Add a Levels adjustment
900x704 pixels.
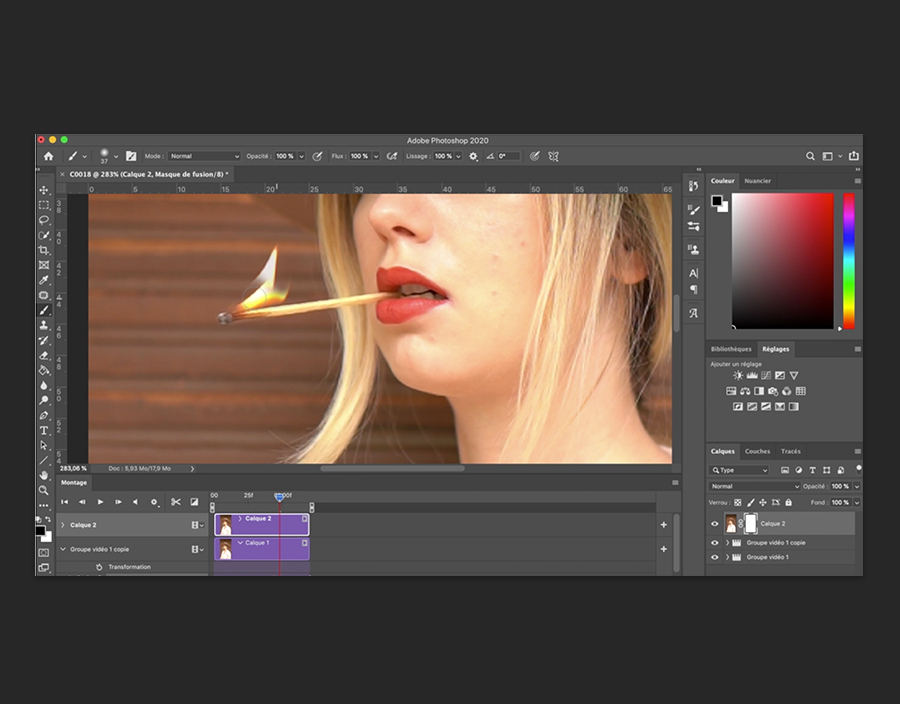(752, 375)
